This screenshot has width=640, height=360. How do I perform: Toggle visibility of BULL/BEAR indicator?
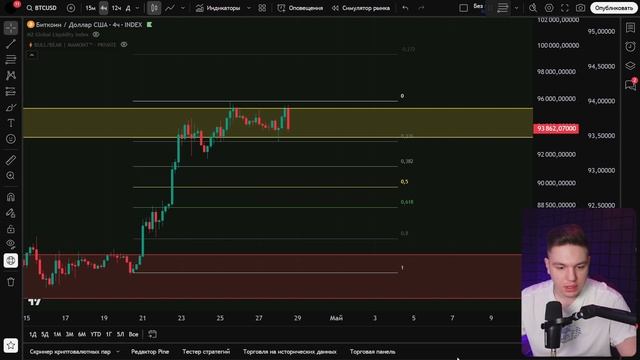coord(124,44)
